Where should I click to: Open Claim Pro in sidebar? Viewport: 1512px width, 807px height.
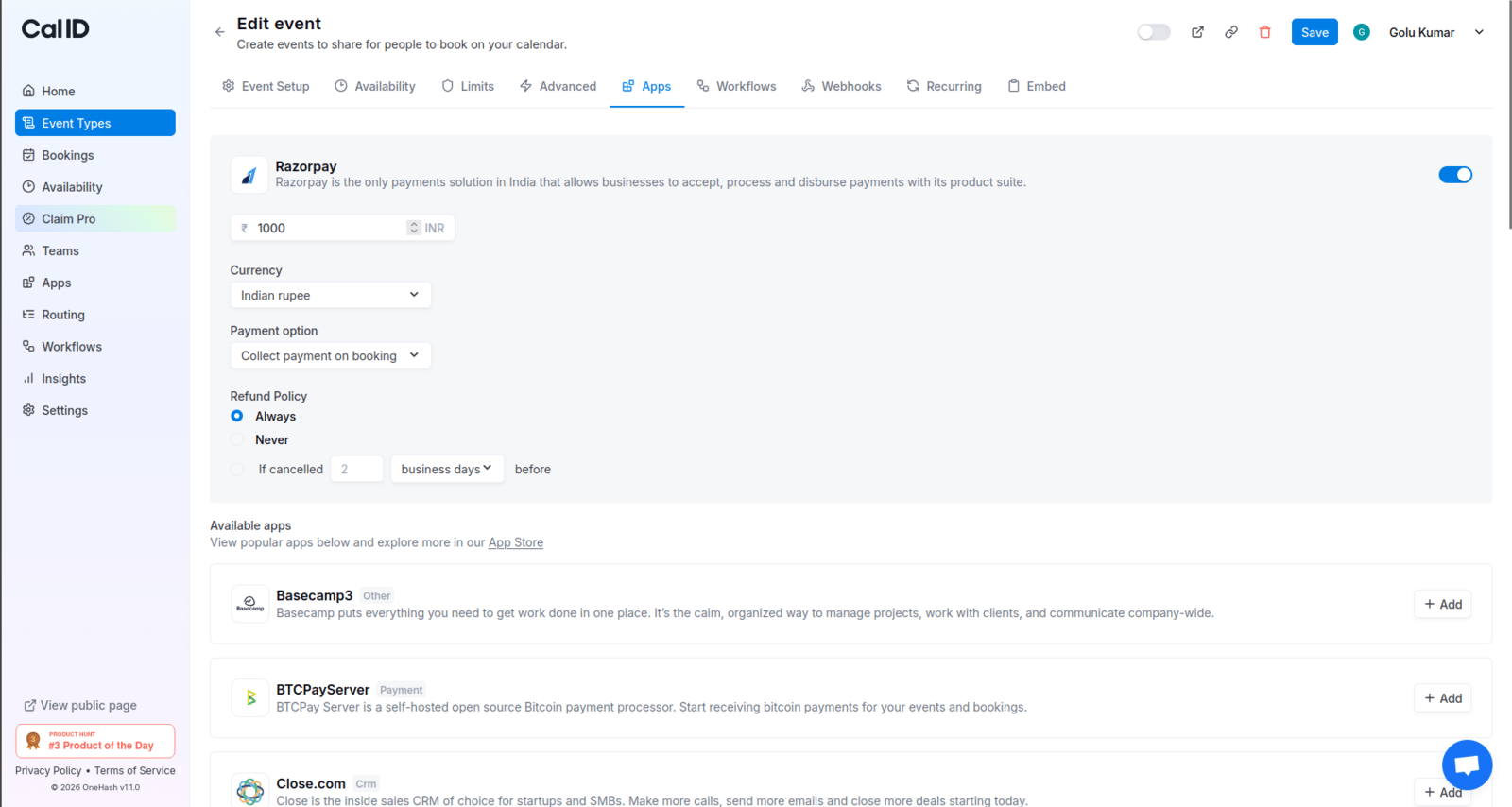(x=95, y=218)
